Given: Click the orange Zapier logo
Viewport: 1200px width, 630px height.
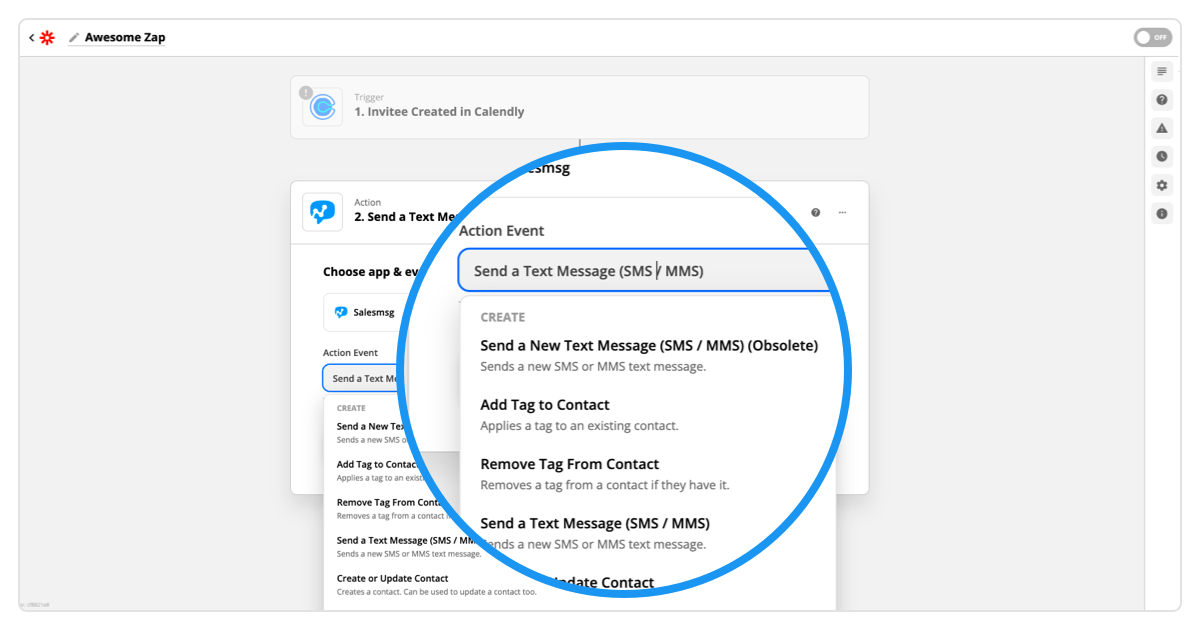Looking at the screenshot, I should pyautogui.click(x=47, y=38).
